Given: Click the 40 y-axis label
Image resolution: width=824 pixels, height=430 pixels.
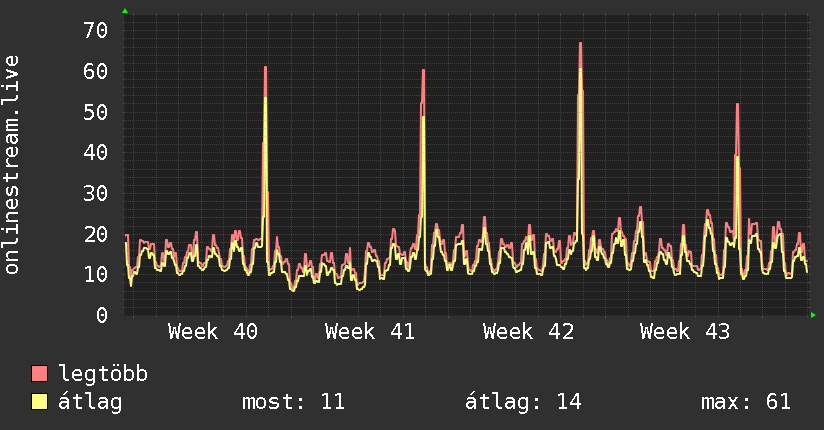Looking at the screenshot, I should click(x=96, y=152).
